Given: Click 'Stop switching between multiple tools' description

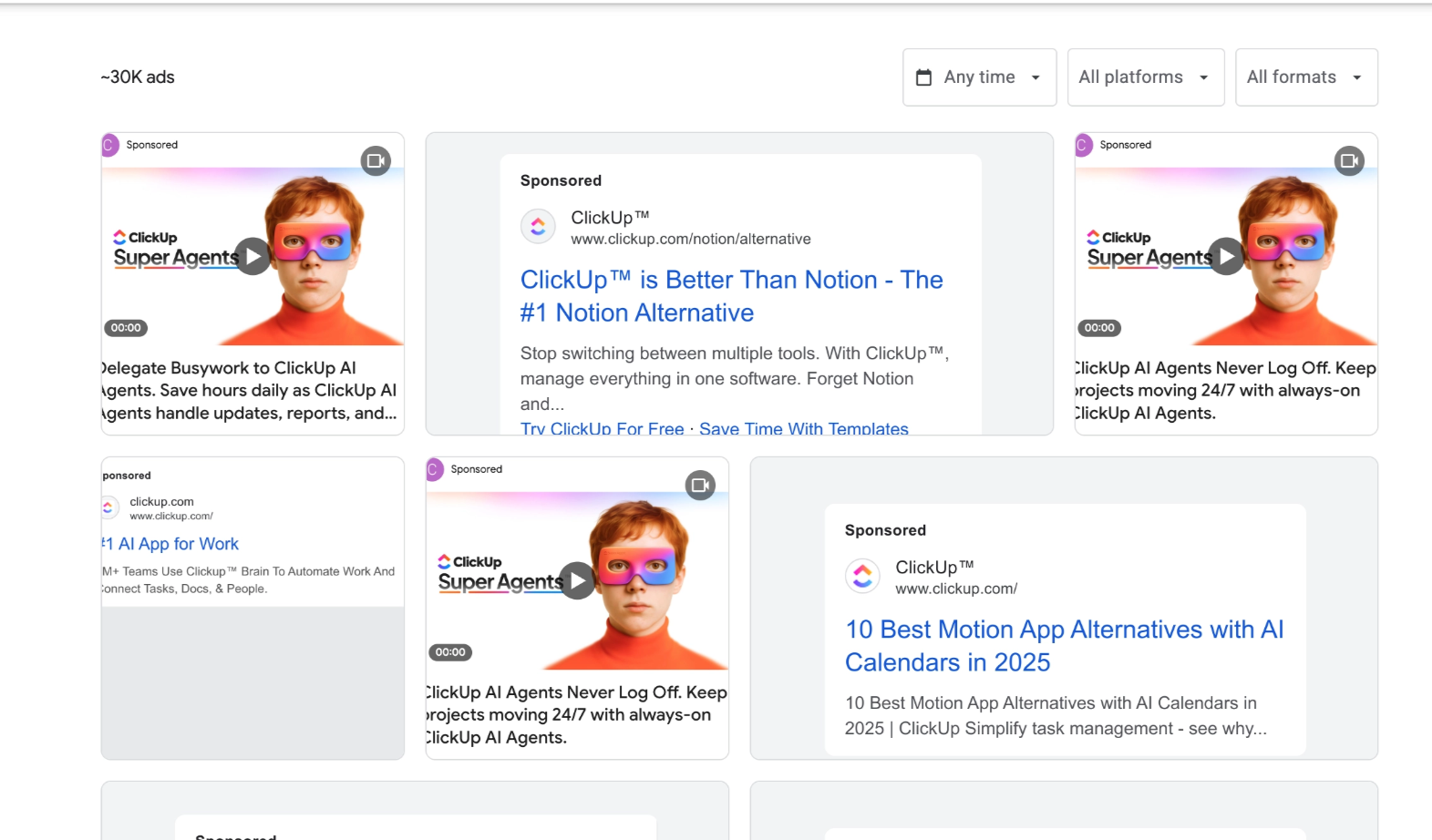Looking at the screenshot, I should click(x=735, y=378).
